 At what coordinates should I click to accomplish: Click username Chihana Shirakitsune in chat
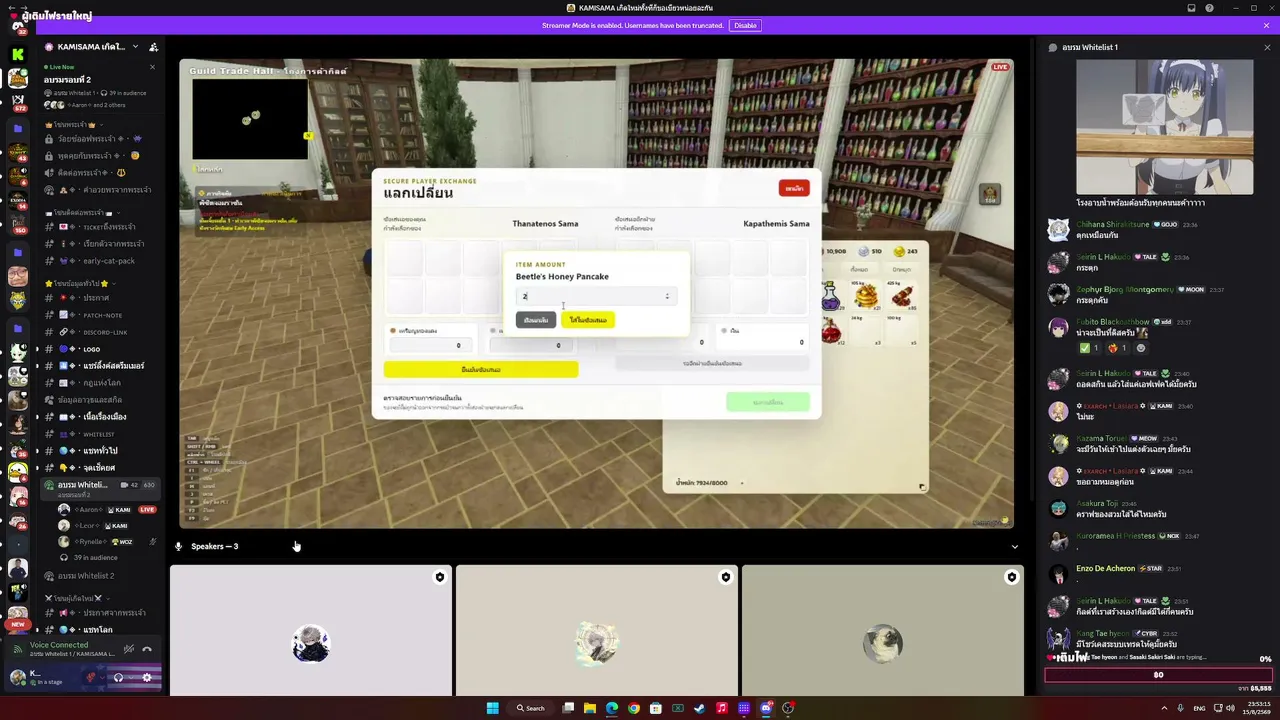(1113, 224)
